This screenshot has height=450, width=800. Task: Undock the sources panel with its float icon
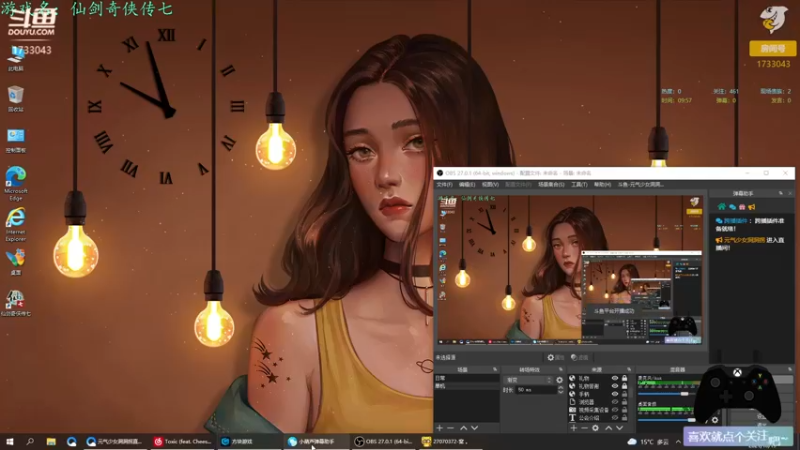(x=629, y=369)
